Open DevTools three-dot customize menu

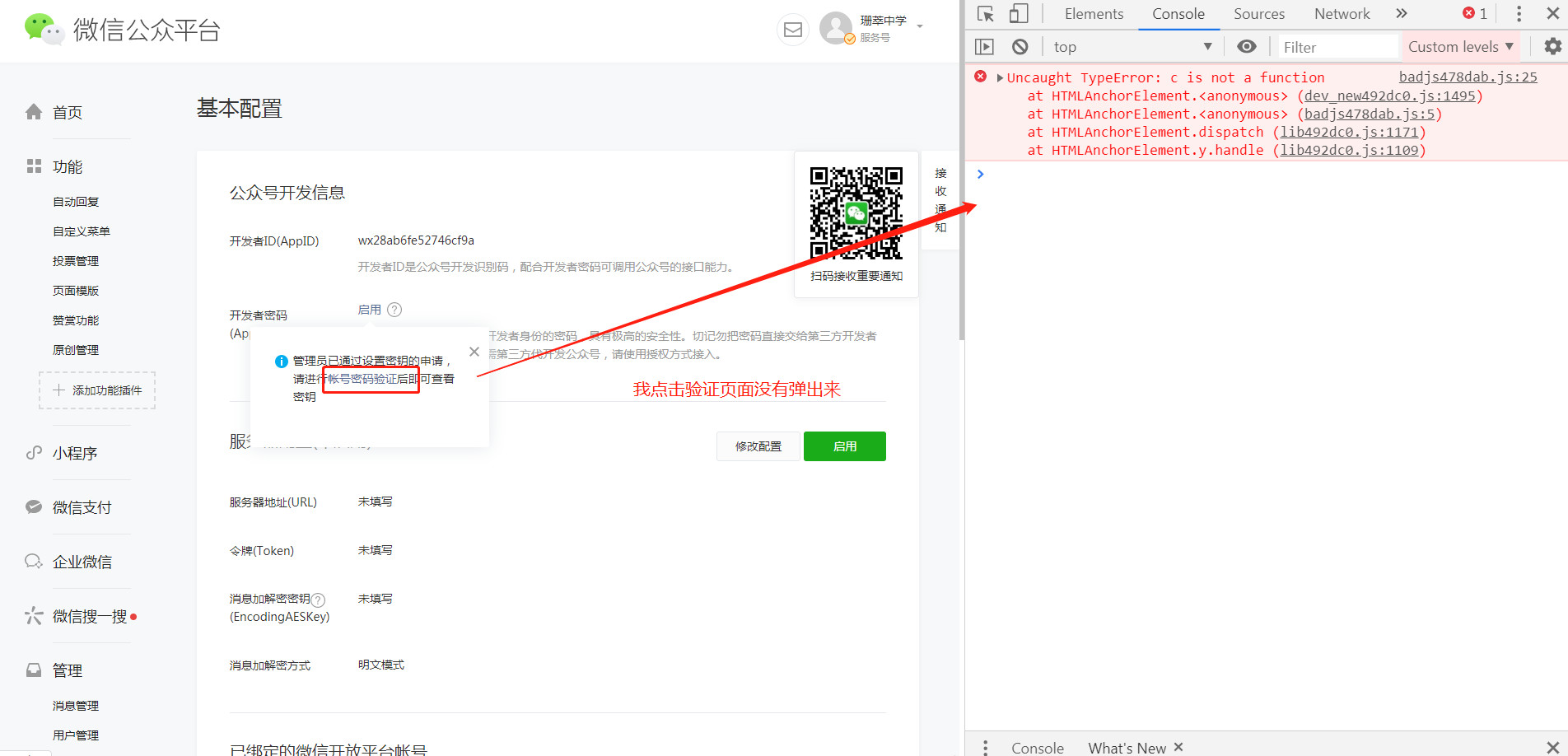tap(1519, 14)
